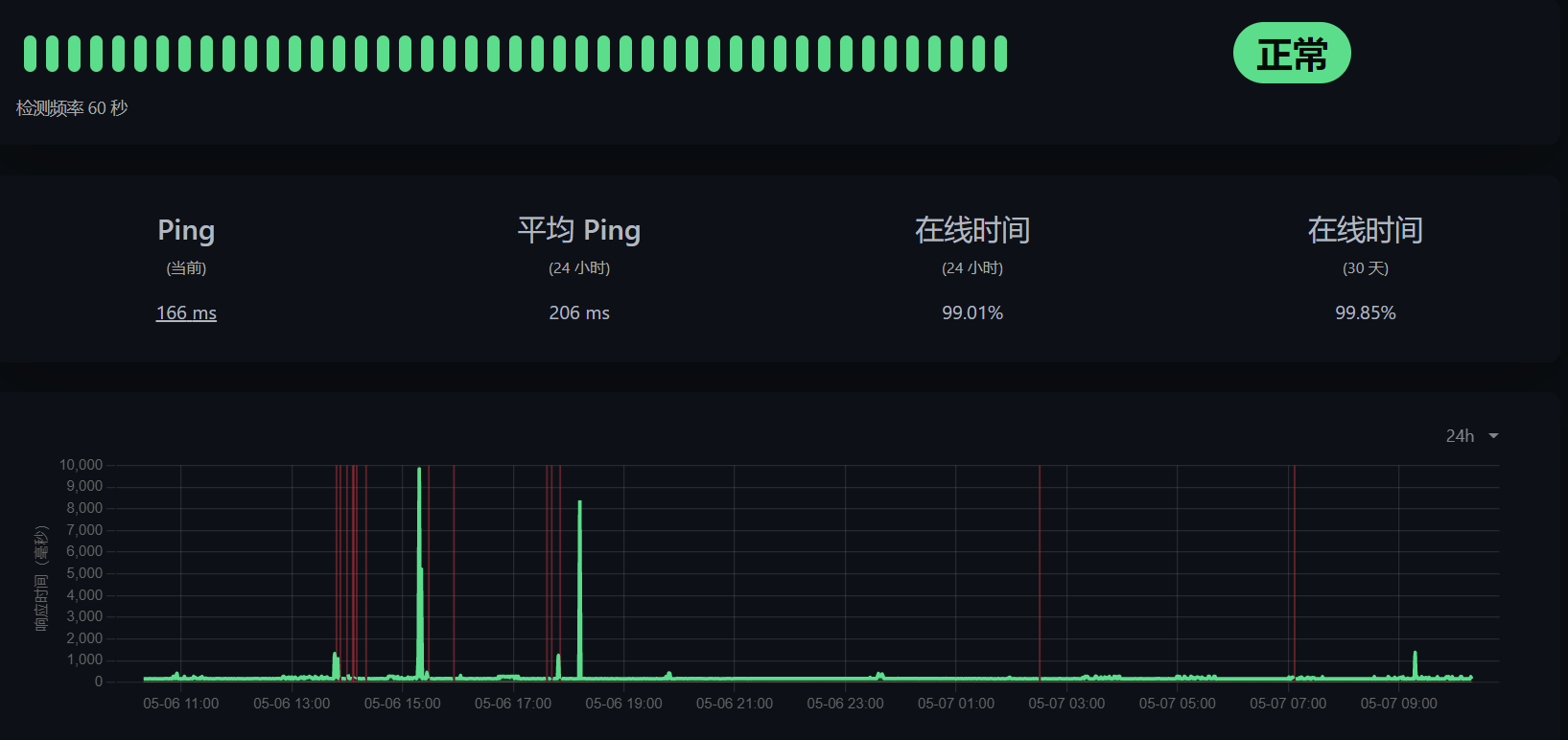
Task: Click the (30 天) subtitle
Action: [x=1366, y=268]
